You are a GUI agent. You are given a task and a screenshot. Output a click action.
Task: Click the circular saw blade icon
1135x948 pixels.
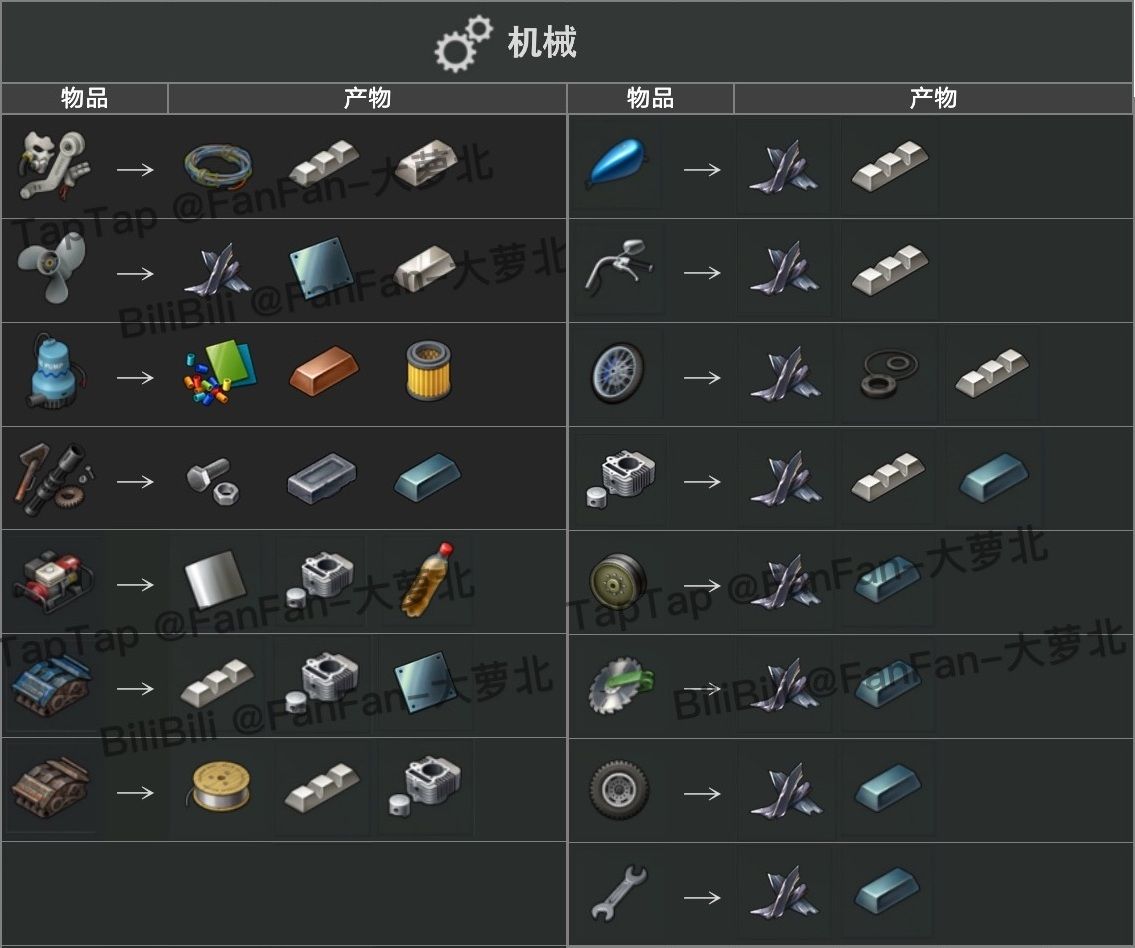click(x=621, y=685)
